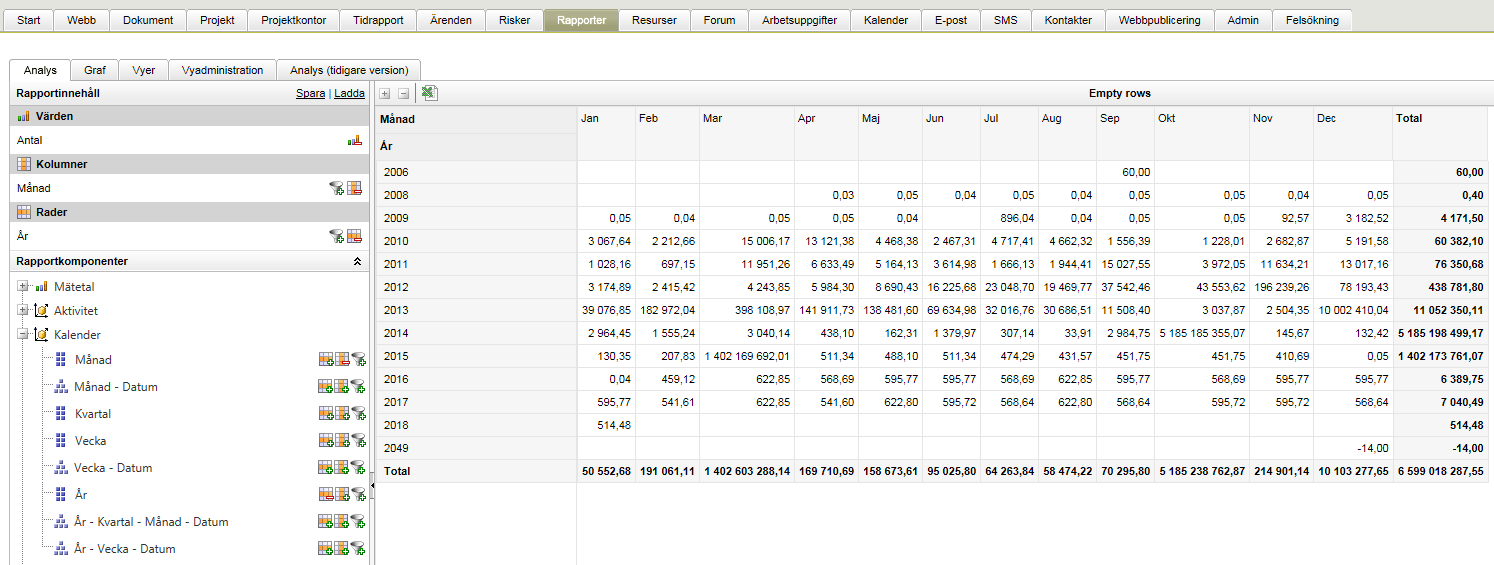This screenshot has height=565, width=1494.
Task: Add År - Kvartal - Månad - Datum to rows
Action: point(326,521)
